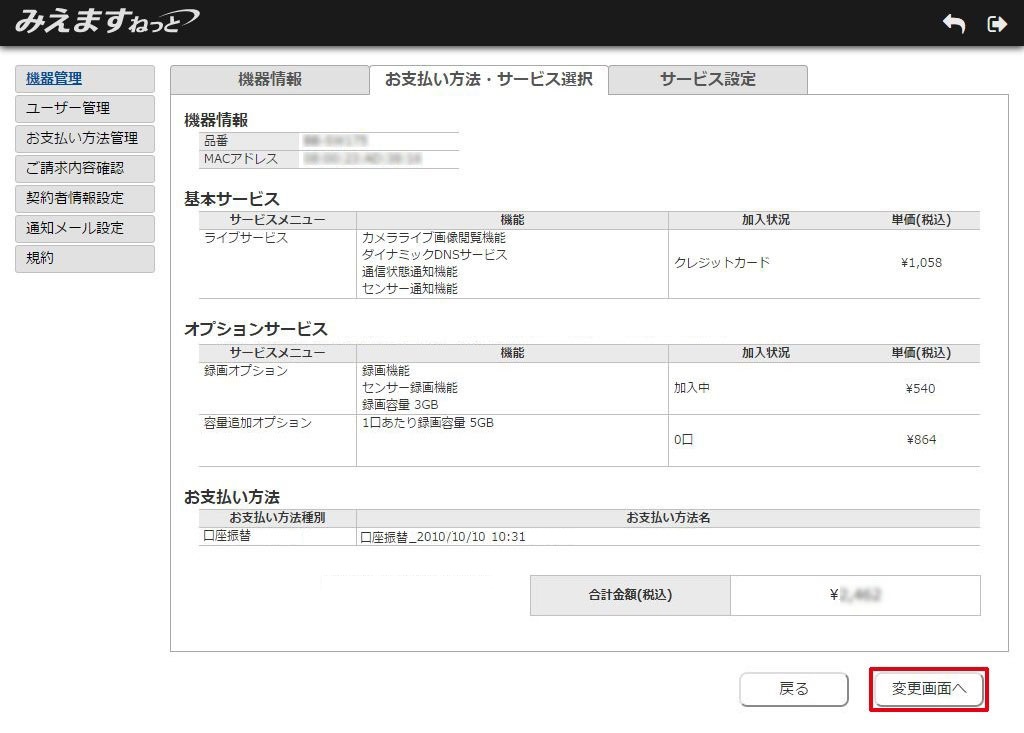
Task: Click the 口座振替_2010/10/10 payment method name
Action: (x=443, y=537)
